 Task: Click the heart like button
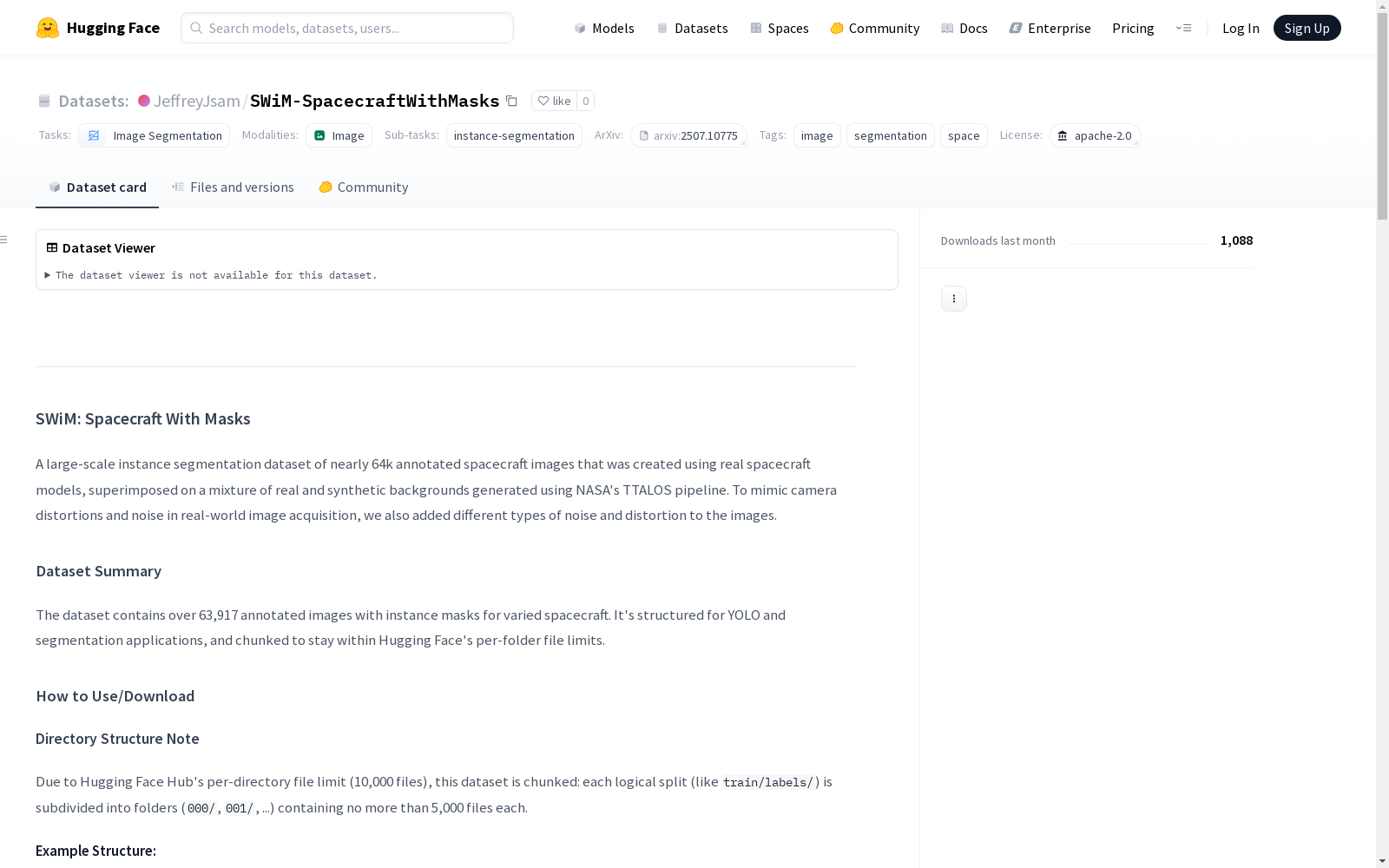click(x=554, y=101)
